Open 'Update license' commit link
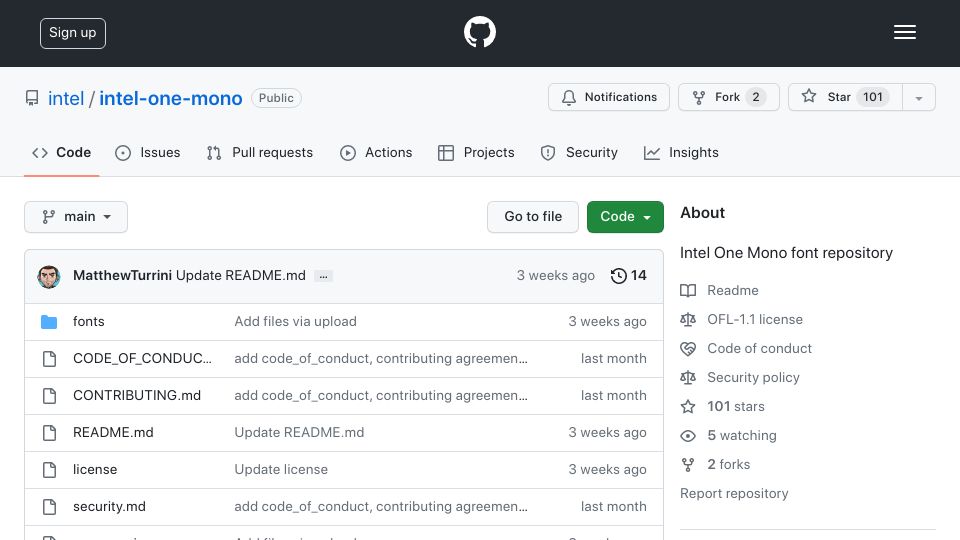960x540 pixels. (281, 470)
